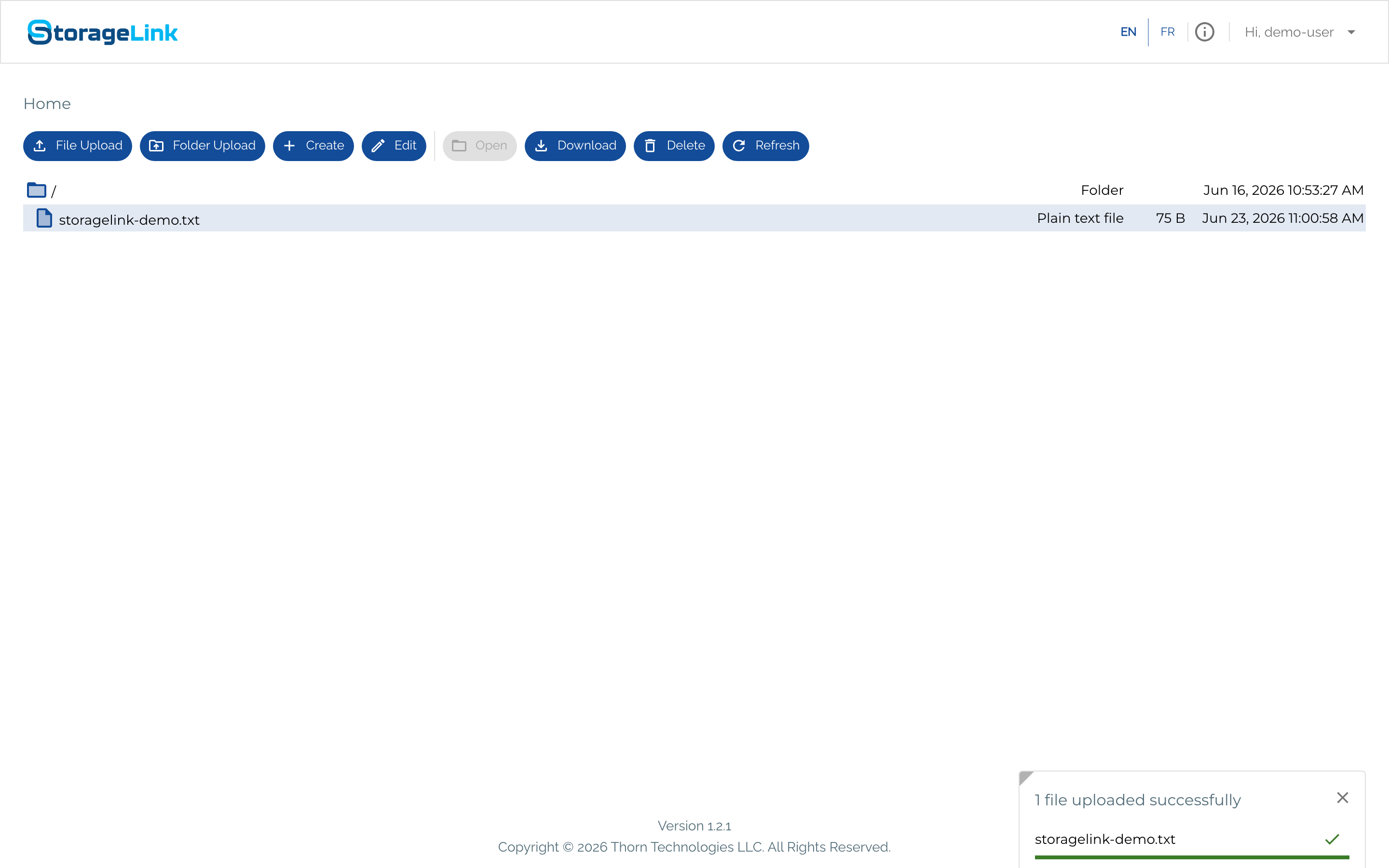Refresh the file listing
Screen dimensions: 1389x868
766,146
